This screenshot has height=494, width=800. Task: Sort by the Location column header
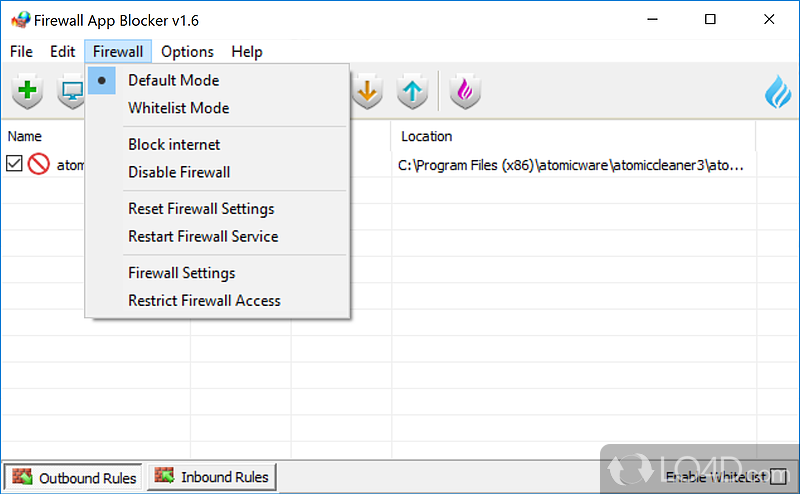click(x=427, y=136)
